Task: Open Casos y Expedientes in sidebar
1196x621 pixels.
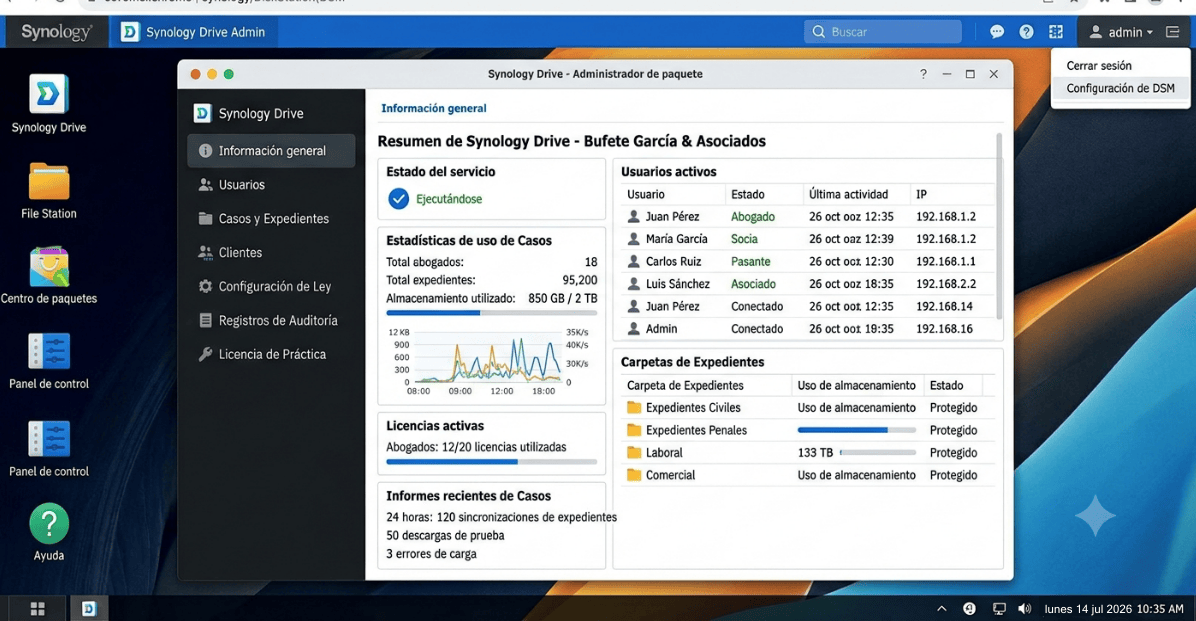Action: click(271, 219)
